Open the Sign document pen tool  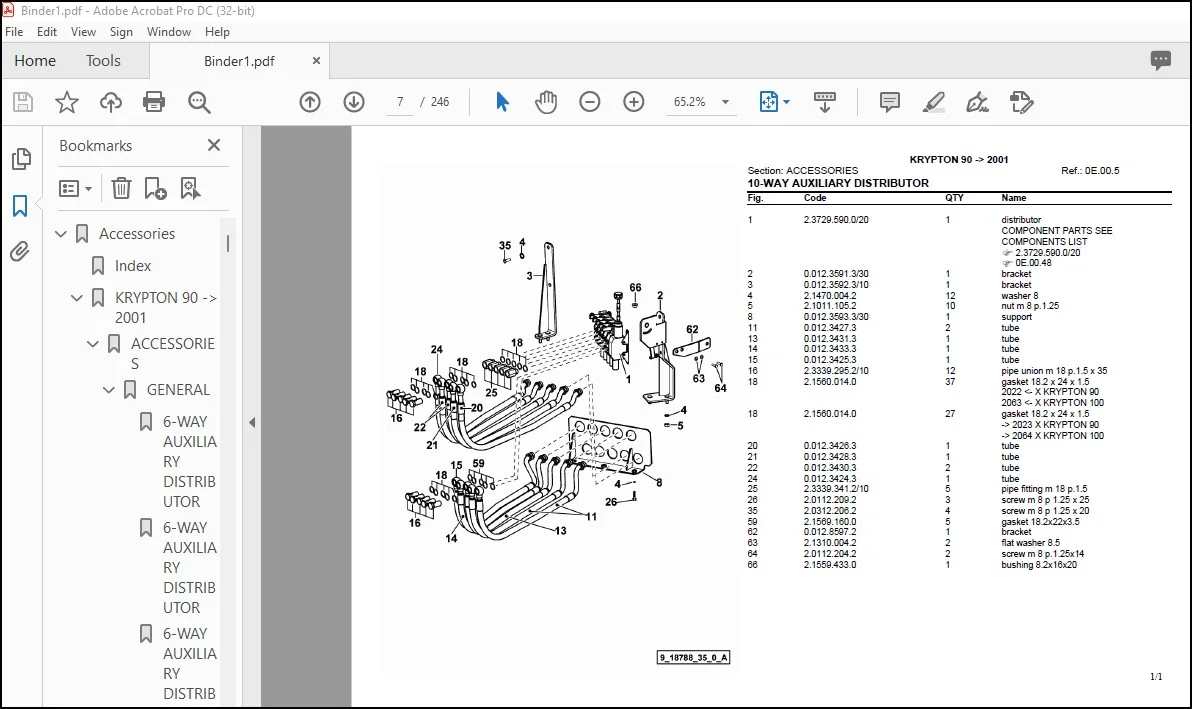pos(977,102)
